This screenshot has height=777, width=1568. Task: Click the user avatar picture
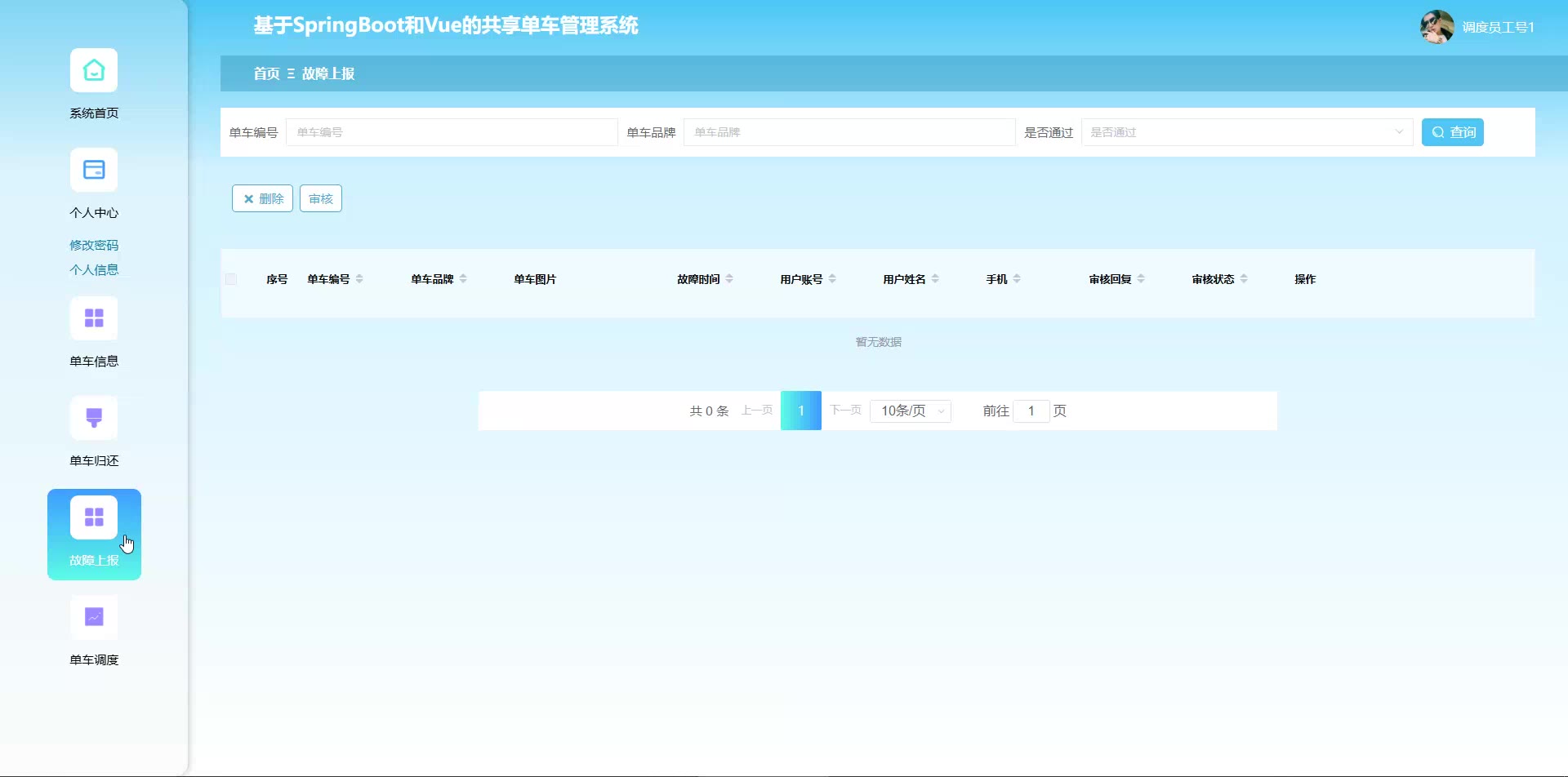click(x=1437, y=27)
